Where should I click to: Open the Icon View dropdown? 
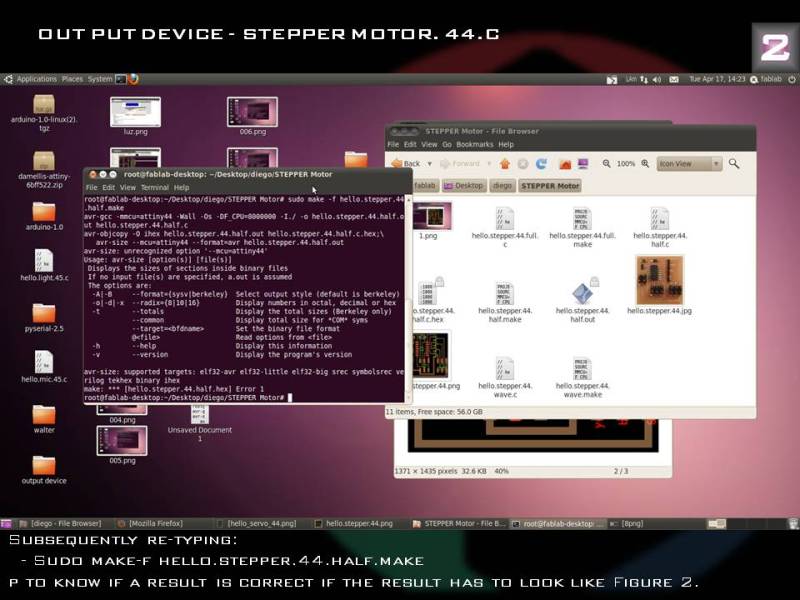click(x=689, y=164)
